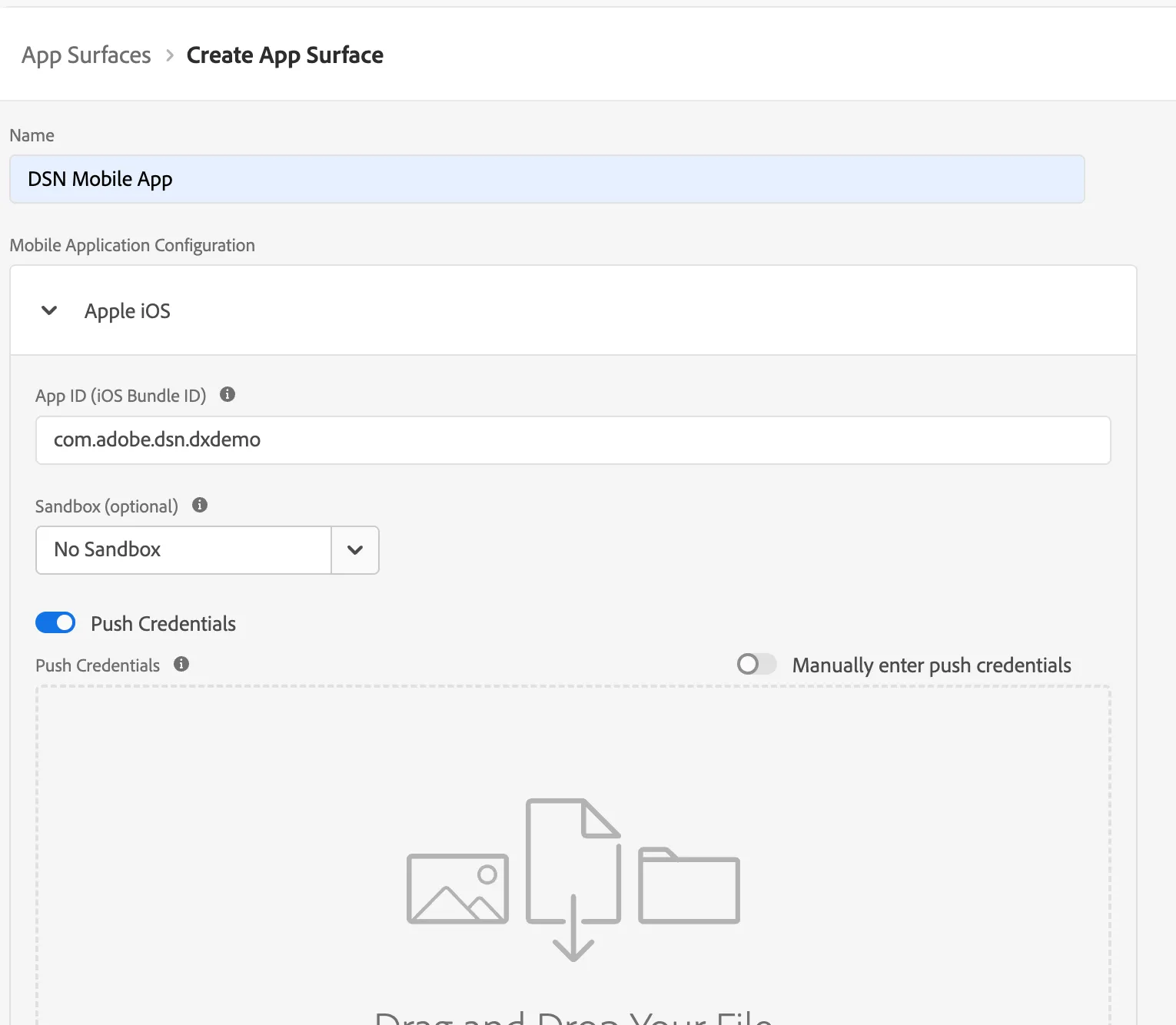Click the Push Credentials label beside the toggle

tap(163, 624)
